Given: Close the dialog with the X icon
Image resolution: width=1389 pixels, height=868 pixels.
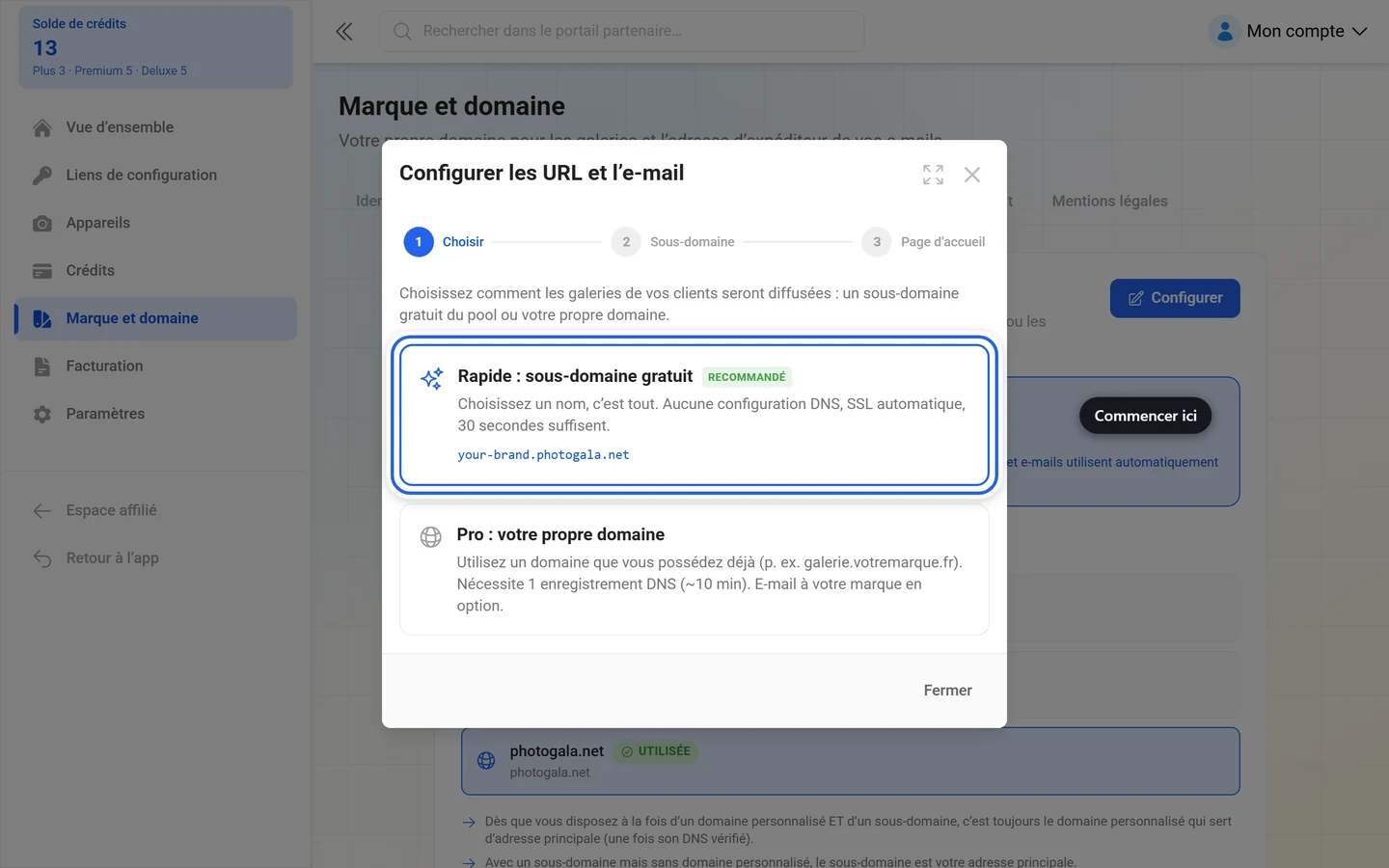Looking at the screenshot, I should pyautogui.click(x=972, y=175).
